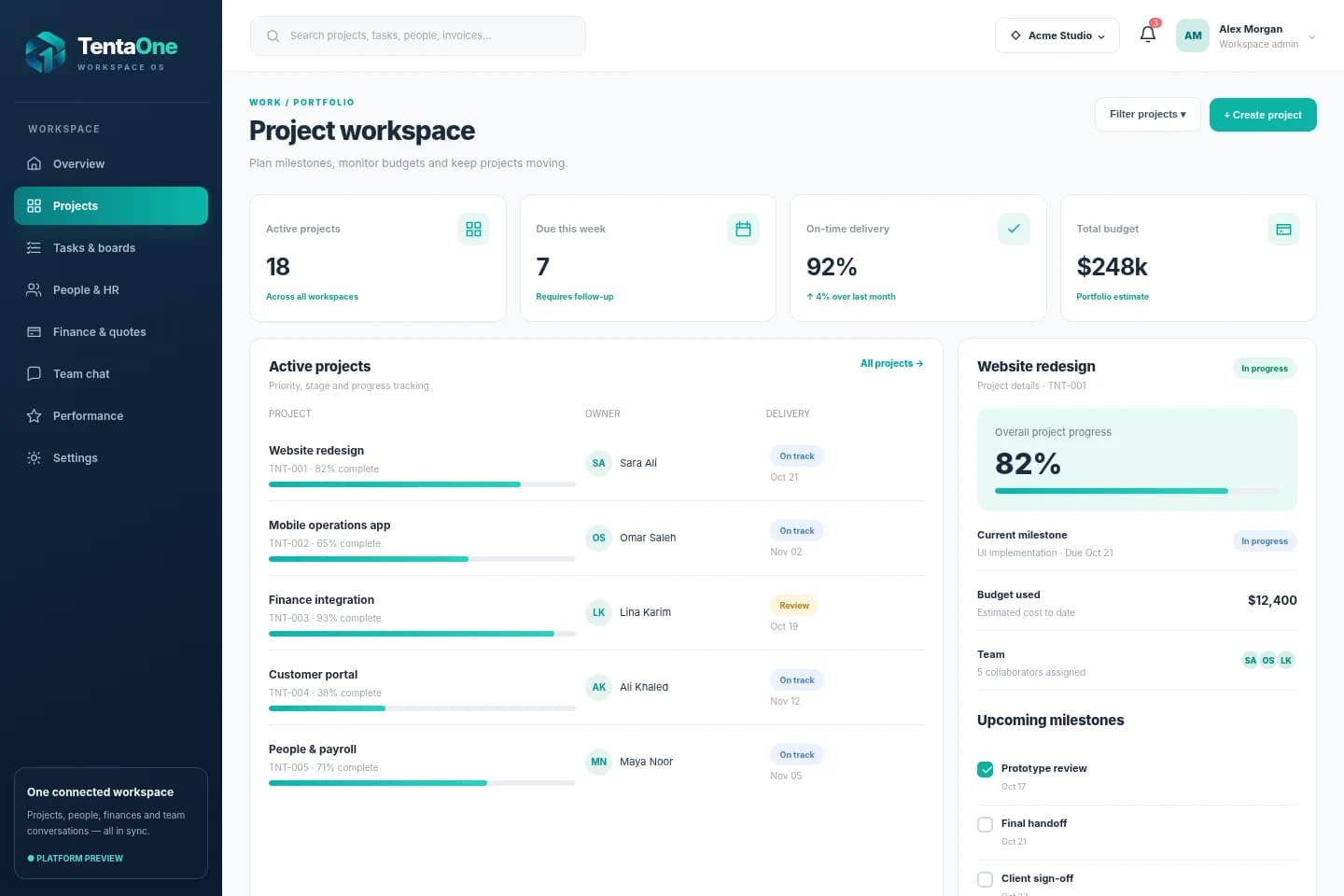Click the Create project button
This screenshot has width=1344, height=896.
click(x=1263, y=115)
